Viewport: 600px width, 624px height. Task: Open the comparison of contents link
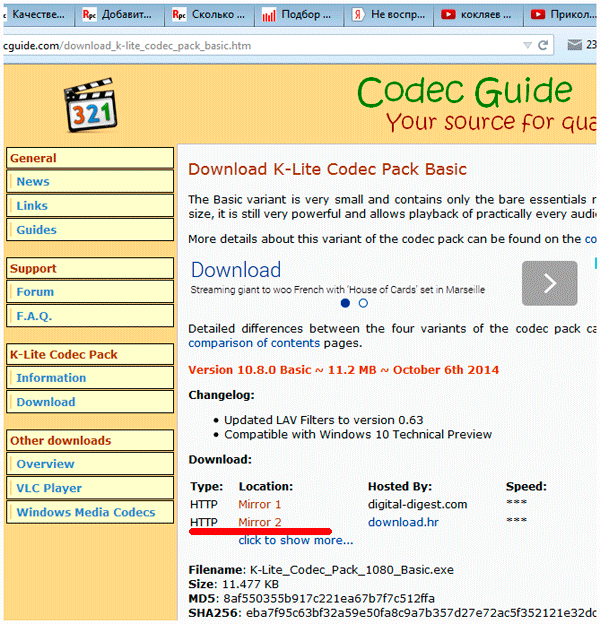point(254,343)
